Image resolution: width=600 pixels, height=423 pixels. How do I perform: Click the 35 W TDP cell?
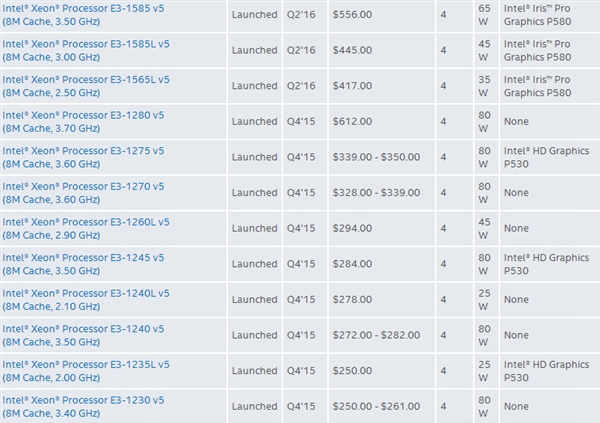(x=484, y=86)
